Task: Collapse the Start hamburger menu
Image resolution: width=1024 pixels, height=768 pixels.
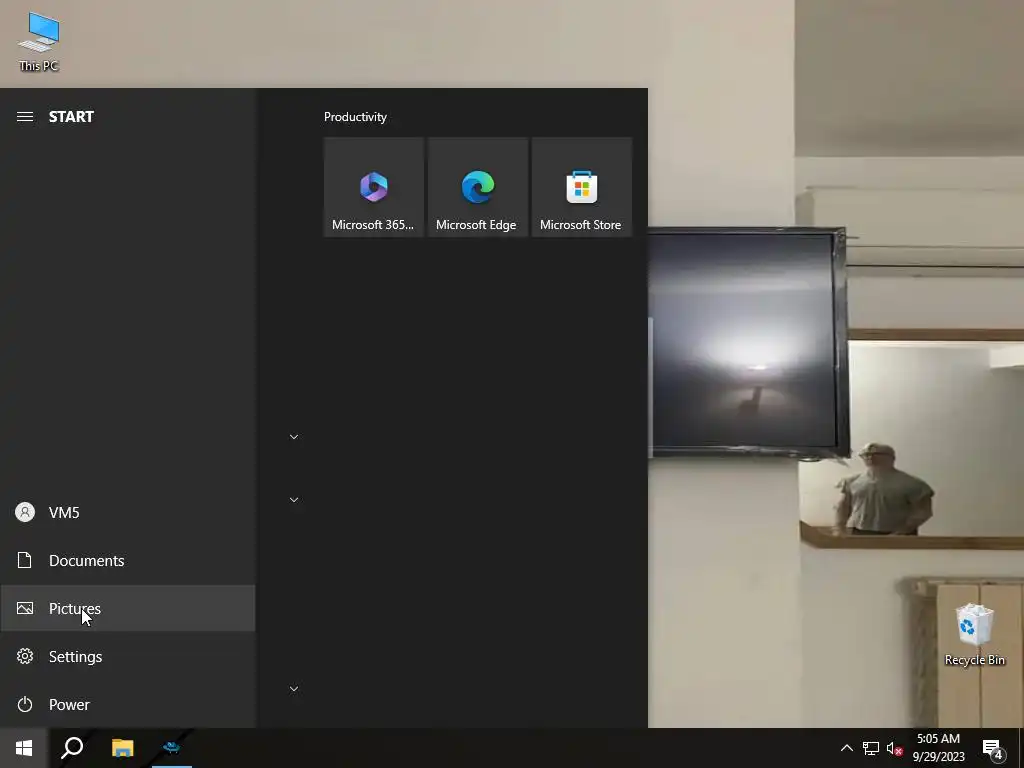Action: point(25,117)
